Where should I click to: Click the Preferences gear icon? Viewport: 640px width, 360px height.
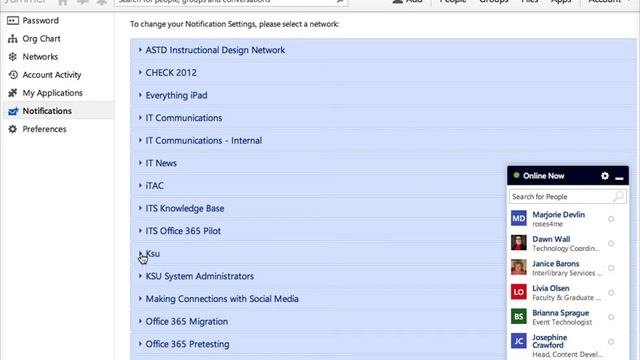(x=13, y=129)
